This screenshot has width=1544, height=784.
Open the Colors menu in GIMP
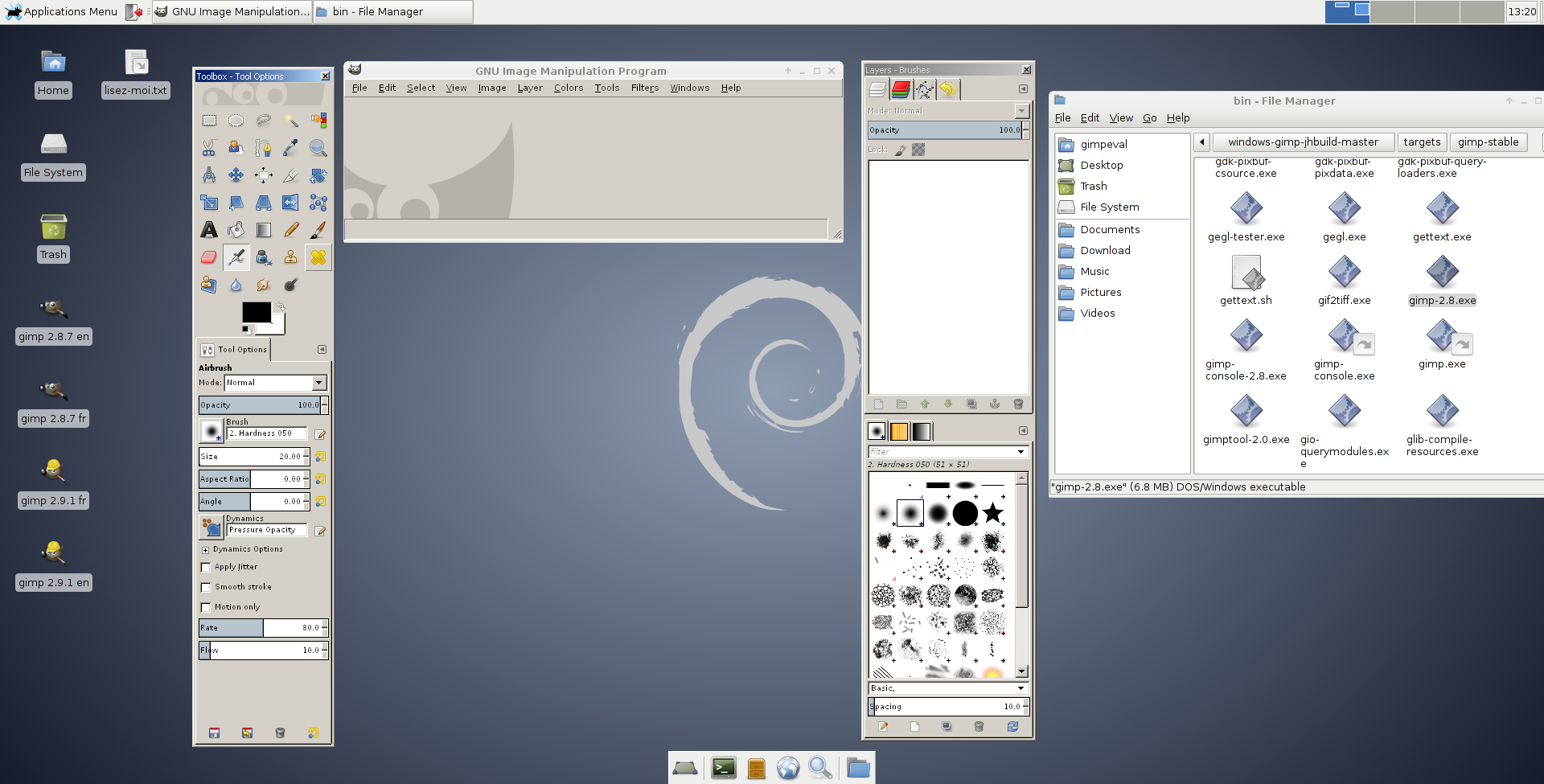[569, 88]
